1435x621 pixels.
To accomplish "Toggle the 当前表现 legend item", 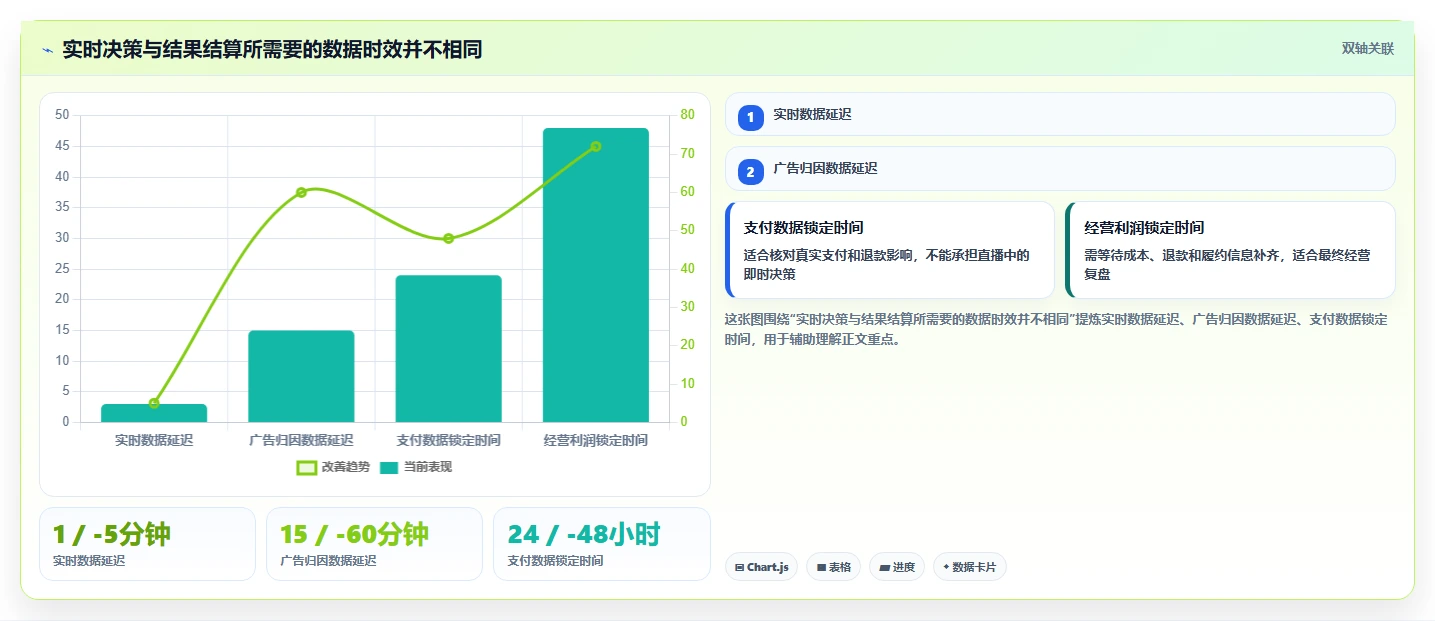I will [x=416, y=467].
